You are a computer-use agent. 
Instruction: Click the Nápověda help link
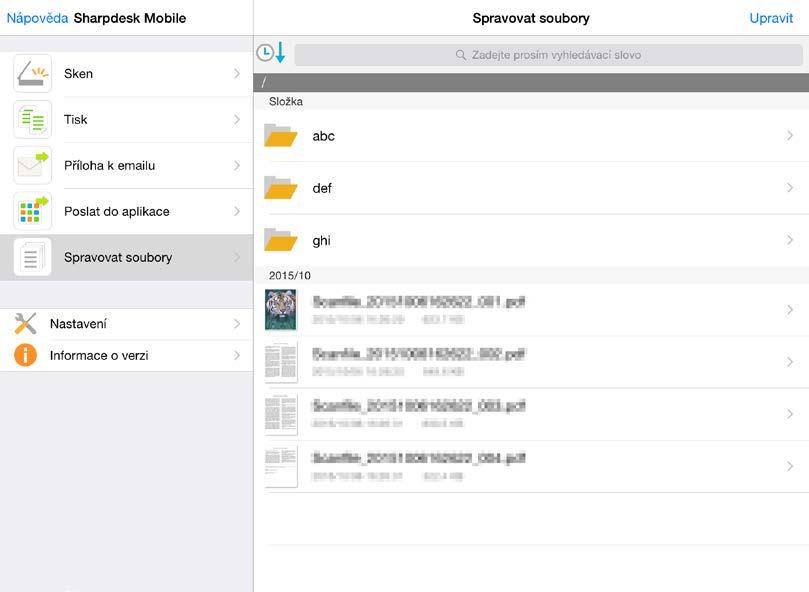pos(37,18)
